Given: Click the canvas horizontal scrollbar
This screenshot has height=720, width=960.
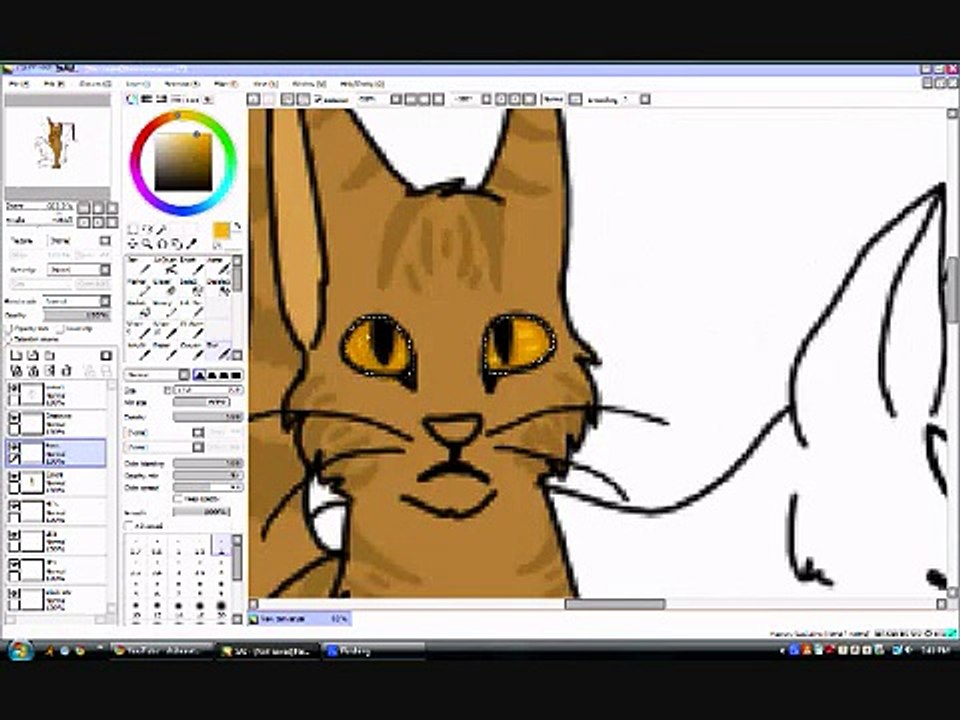Looking at the screenshot, I should [614, 604].
